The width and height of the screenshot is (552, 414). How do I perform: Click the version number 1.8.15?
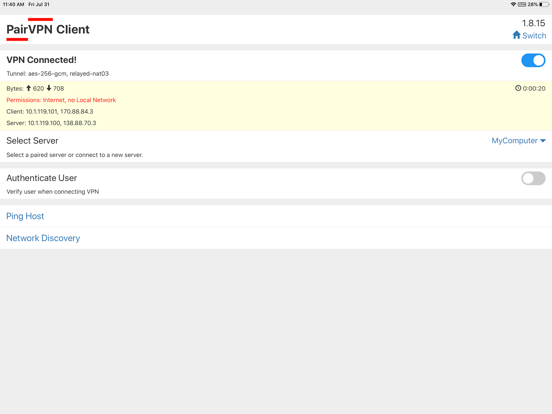(x=533, y=23)
